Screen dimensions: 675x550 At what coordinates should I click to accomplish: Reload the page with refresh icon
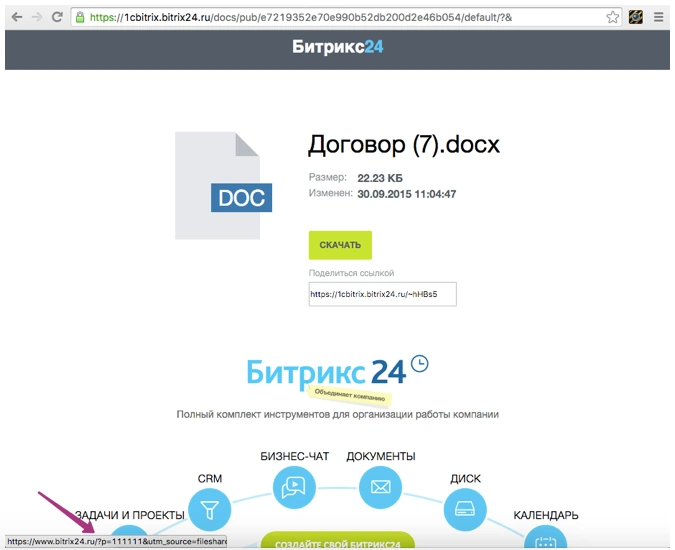coord(57,17)
